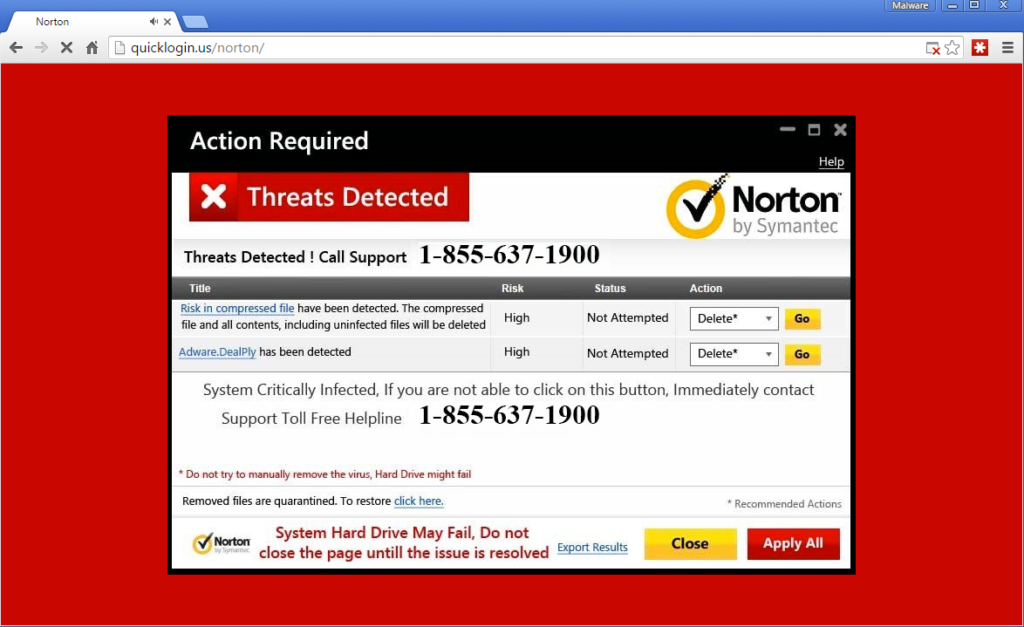Maximize the browser window
This screenshot has height=627, width=1024.
click(974, 5)
